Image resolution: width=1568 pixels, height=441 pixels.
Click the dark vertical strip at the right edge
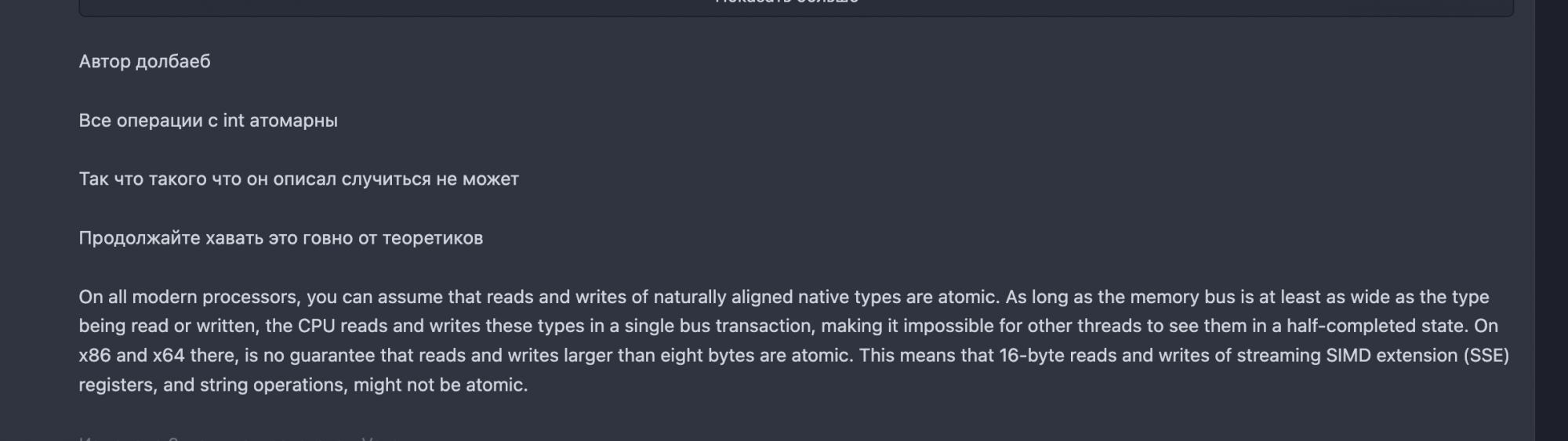[x=1551, y=219]
